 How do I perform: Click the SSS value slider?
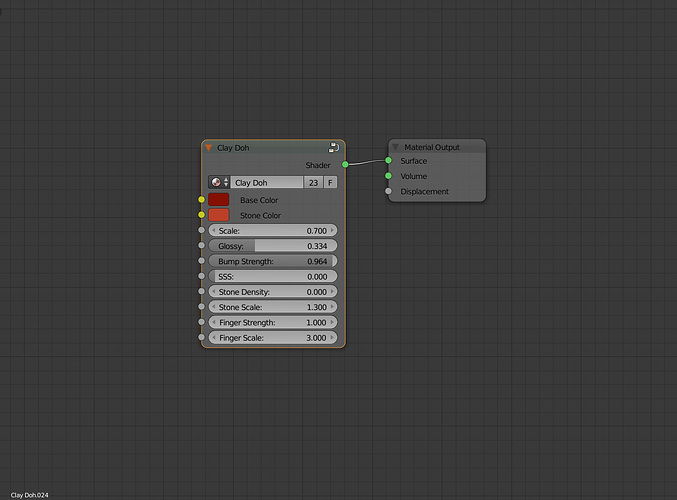(272, 276)
